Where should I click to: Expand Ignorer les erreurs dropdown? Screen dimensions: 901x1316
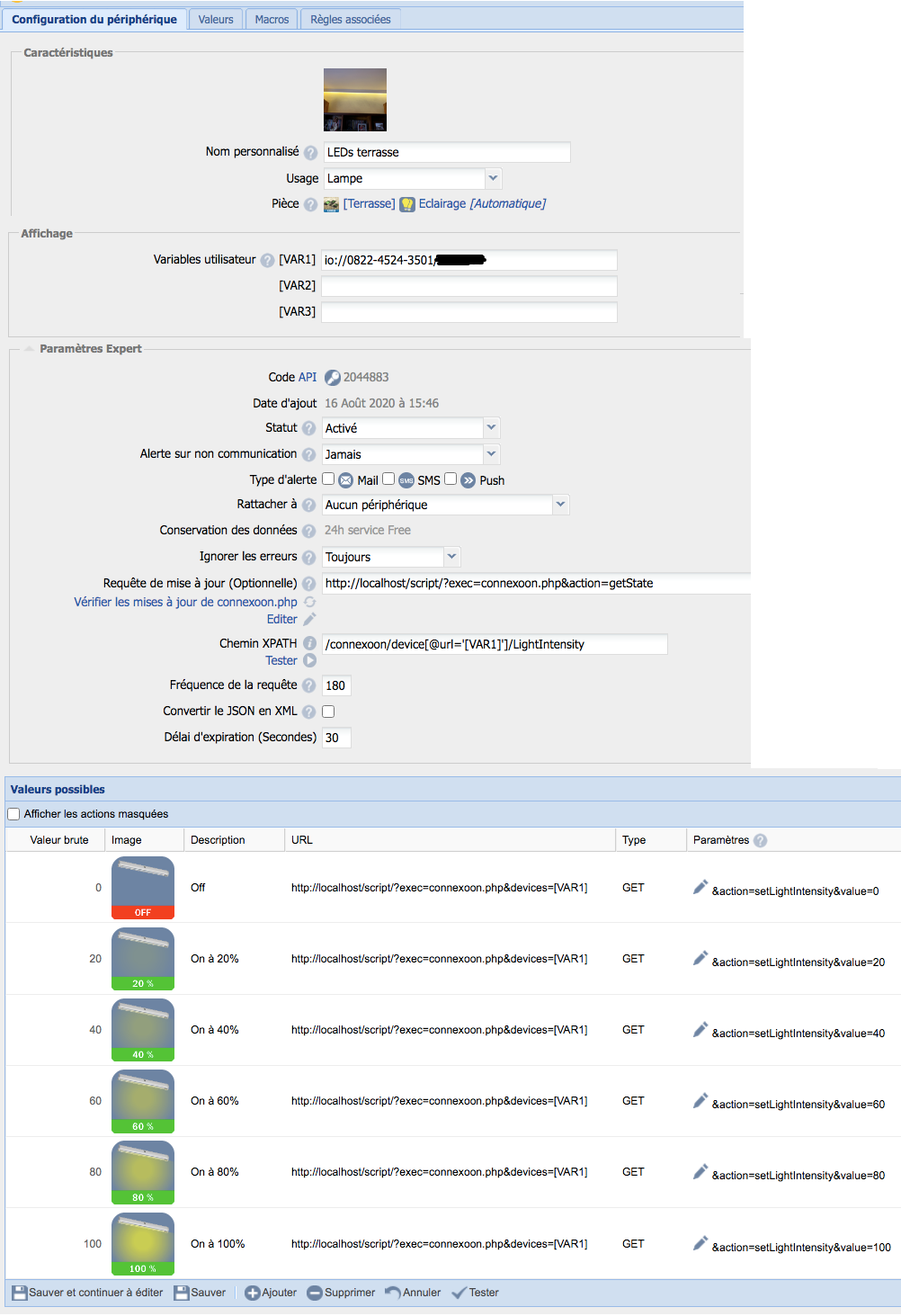click(451, 557)
